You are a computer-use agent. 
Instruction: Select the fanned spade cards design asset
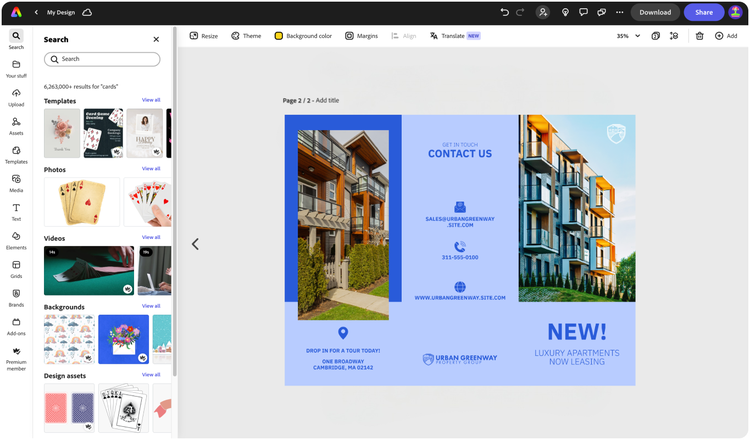click(x=123, y=408)
